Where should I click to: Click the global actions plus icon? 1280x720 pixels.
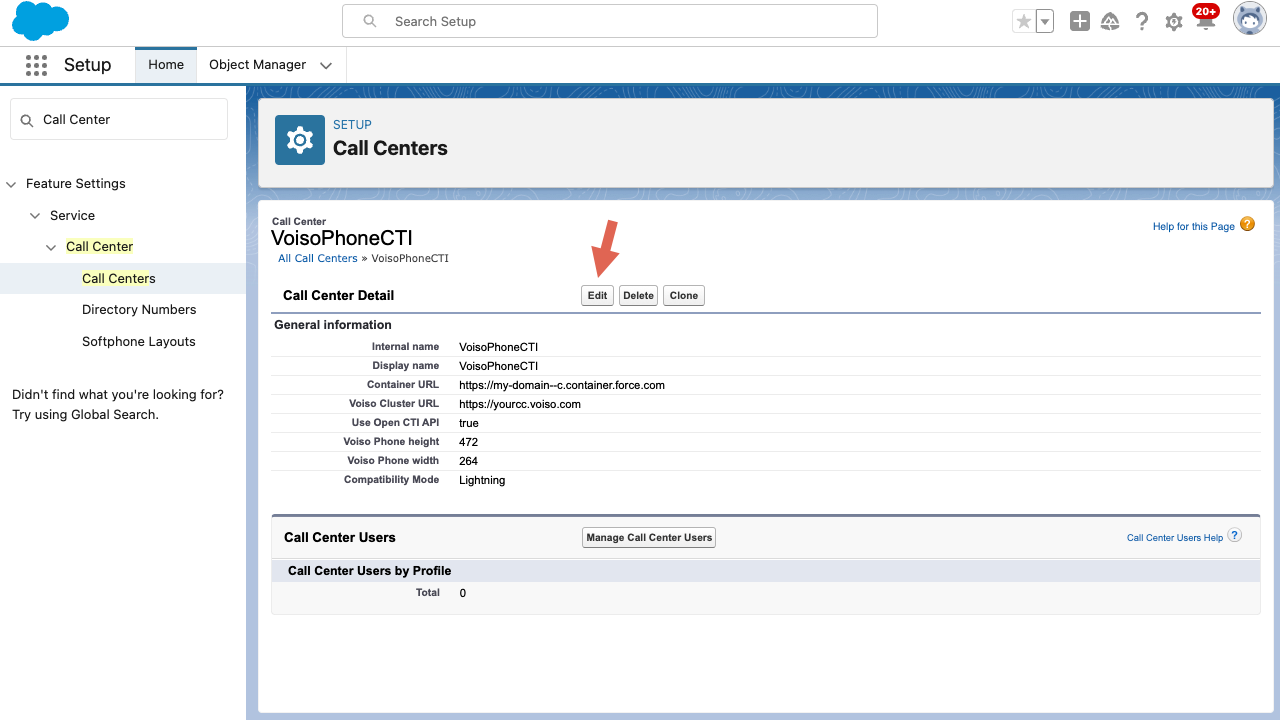pos(1080,21)
